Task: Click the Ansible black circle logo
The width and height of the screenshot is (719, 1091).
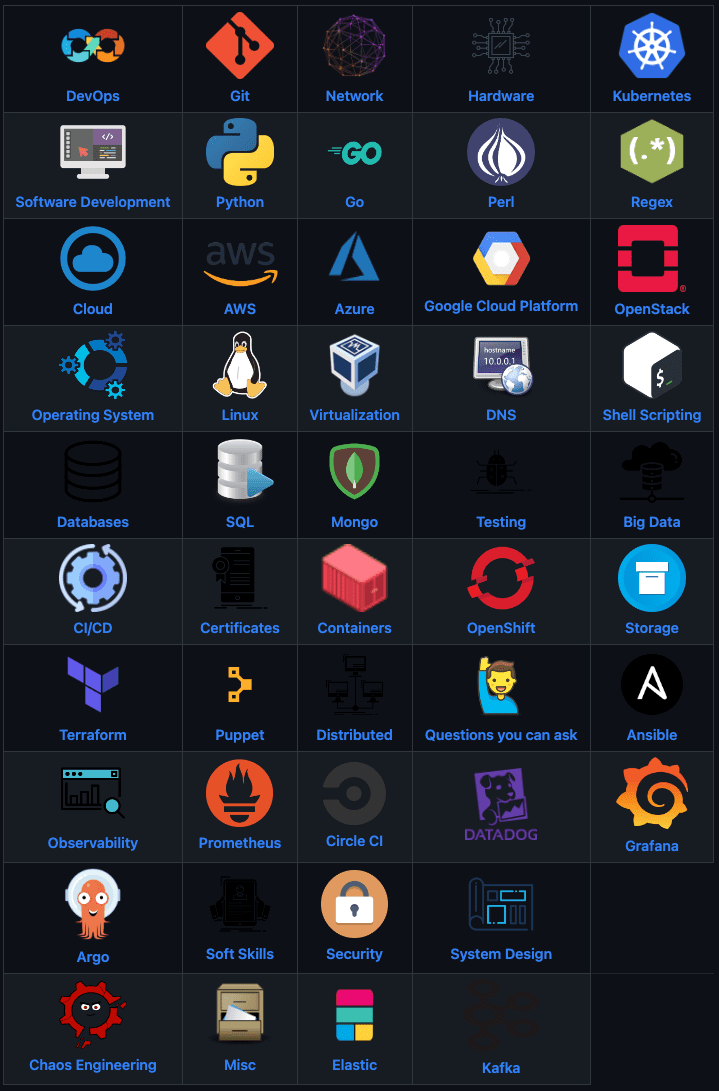Action: pyautogui.click(x=651, y=684)
